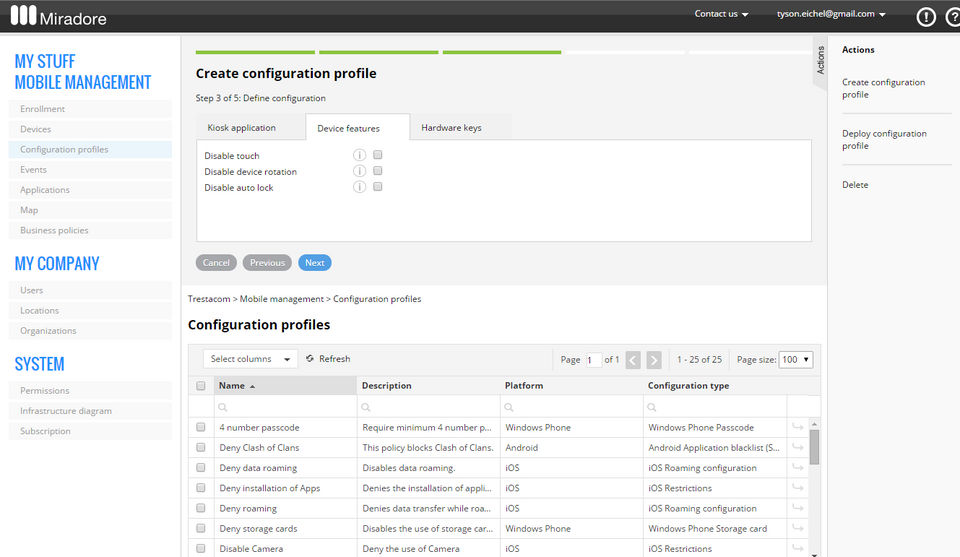Viewport: 960px width, 557px height.
Task: Open row arrow for Disable Camera
Action: click(x=797, y=548)
